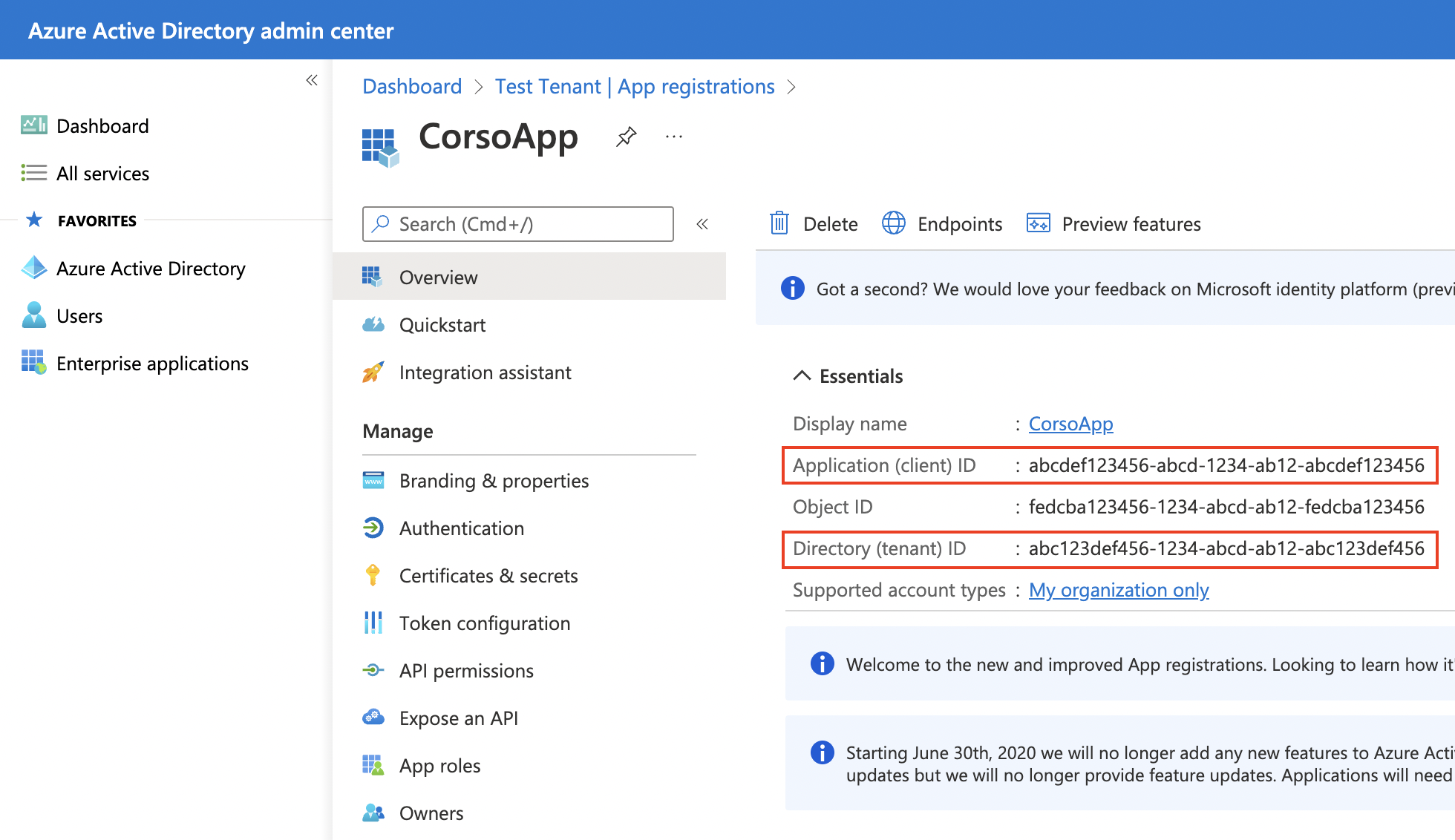This screenshot has width=1455, height=840.
Task: Click the Azure Active Directory diamond icon
Action: (x=34, y=268)
